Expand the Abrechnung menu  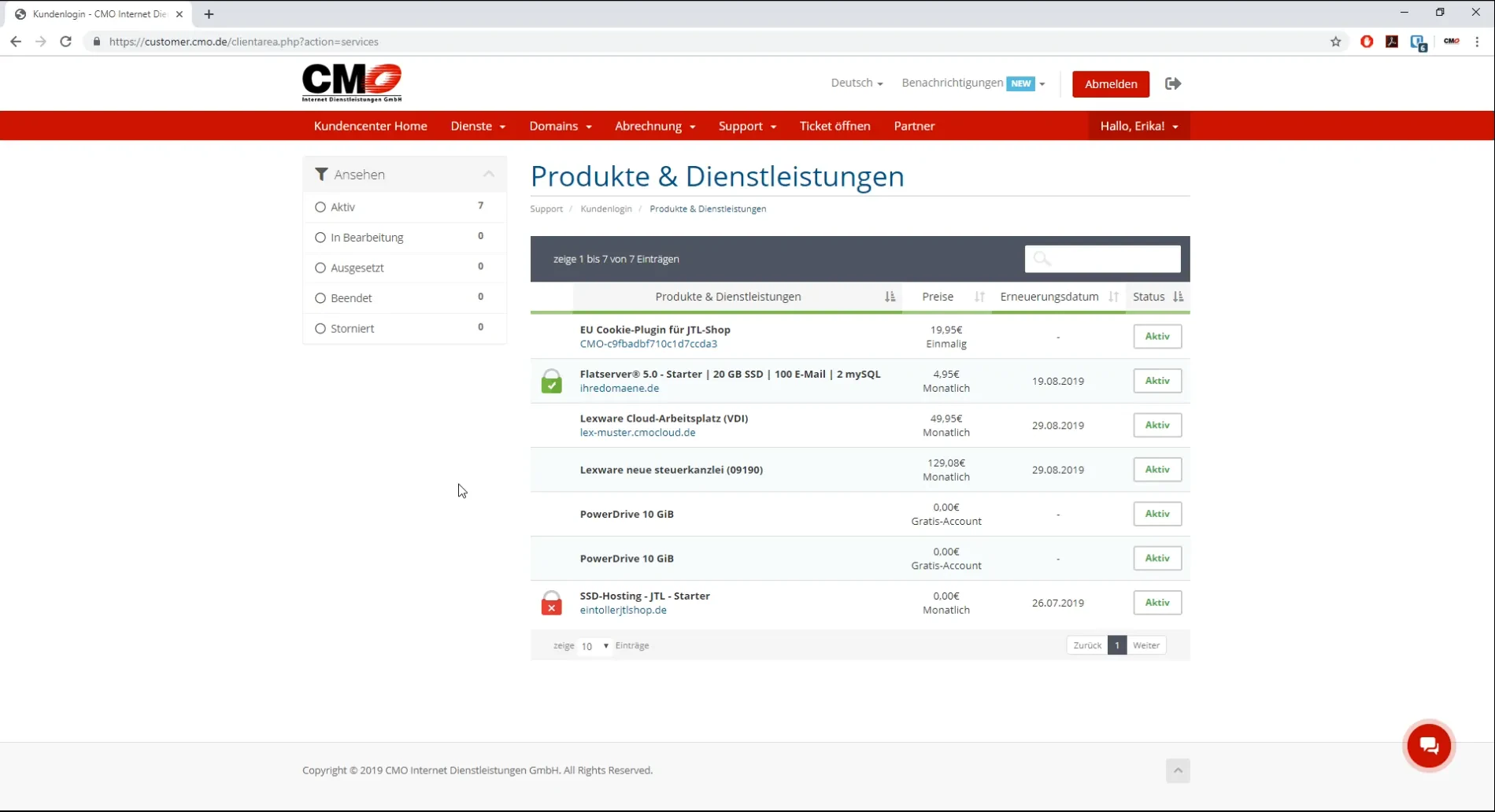(x=655, y=126)
